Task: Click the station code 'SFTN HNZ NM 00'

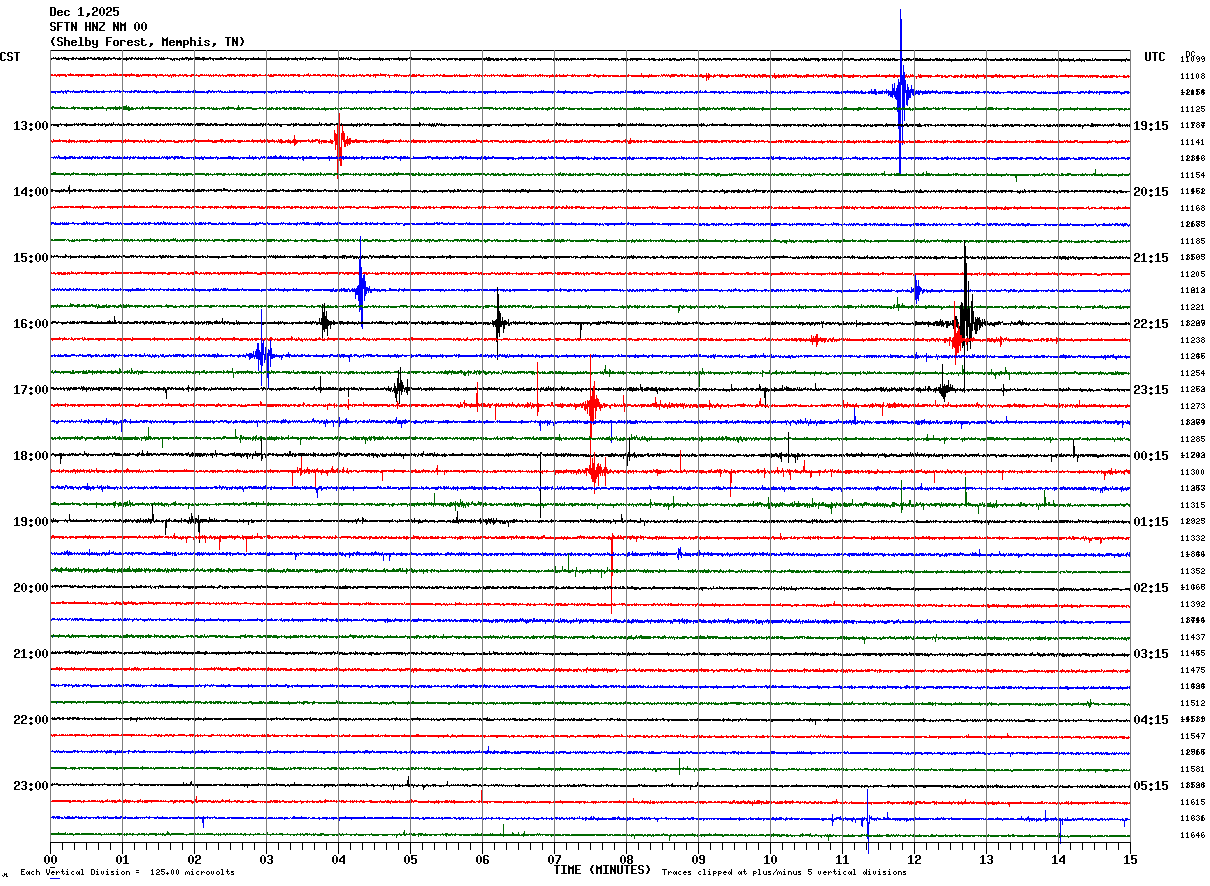Action: [x=98, y=27]
